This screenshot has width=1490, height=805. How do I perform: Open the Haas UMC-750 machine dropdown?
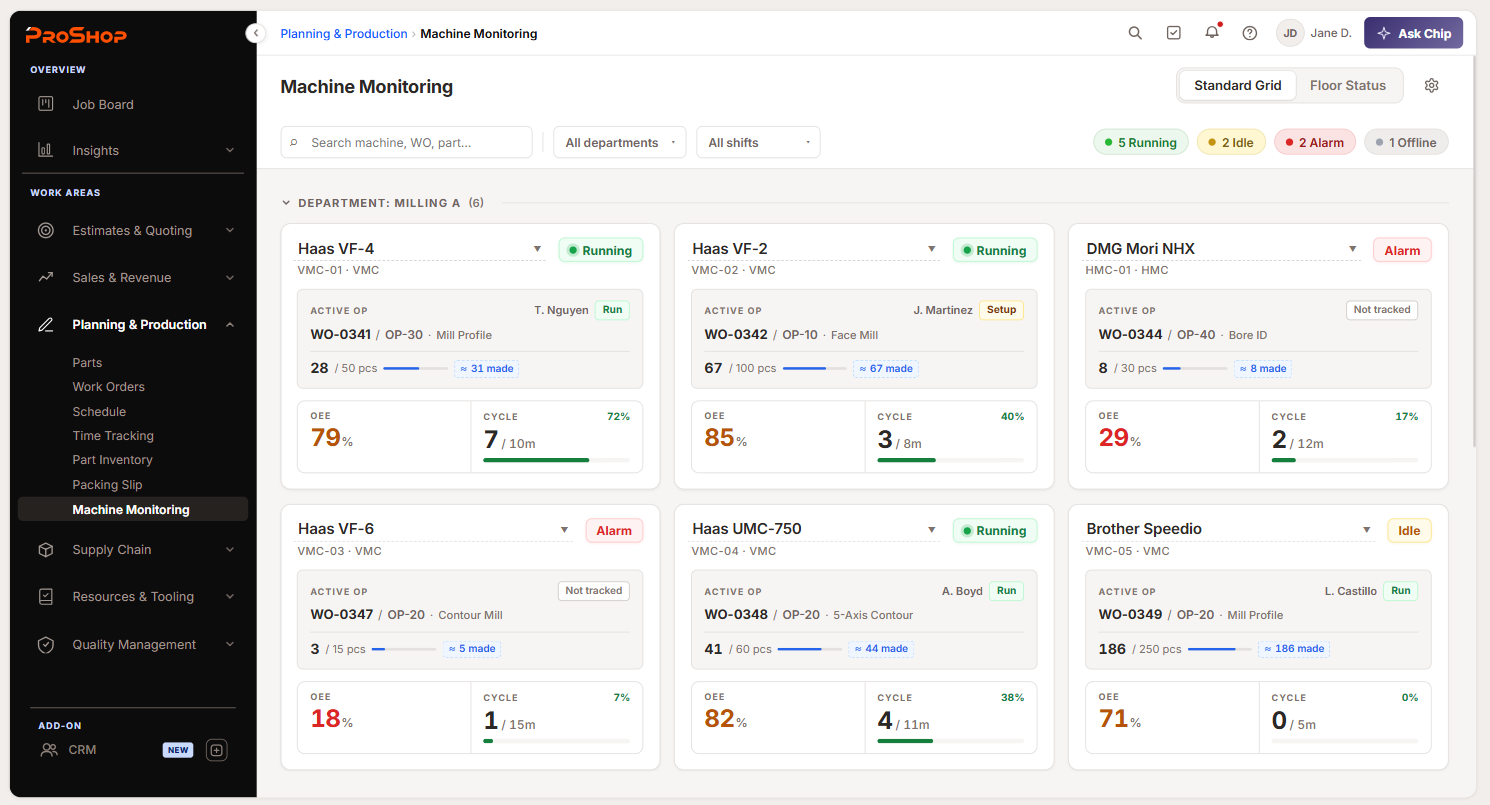click(x=931, y=529)
